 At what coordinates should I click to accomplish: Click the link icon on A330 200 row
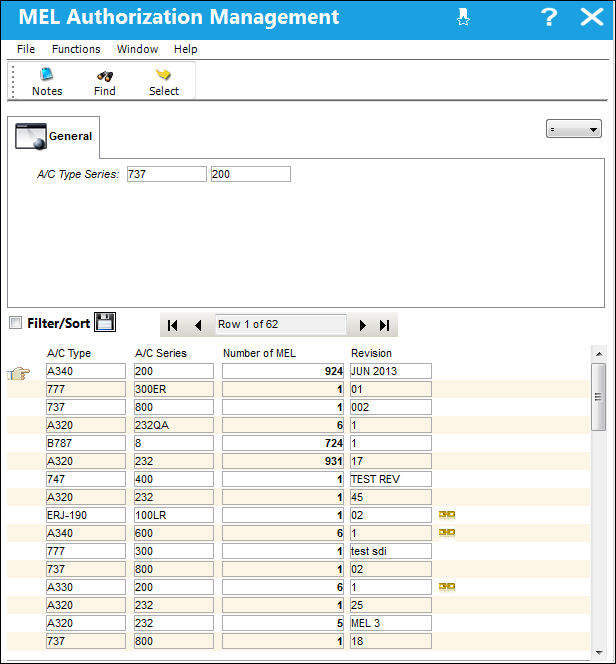point(447,587)
